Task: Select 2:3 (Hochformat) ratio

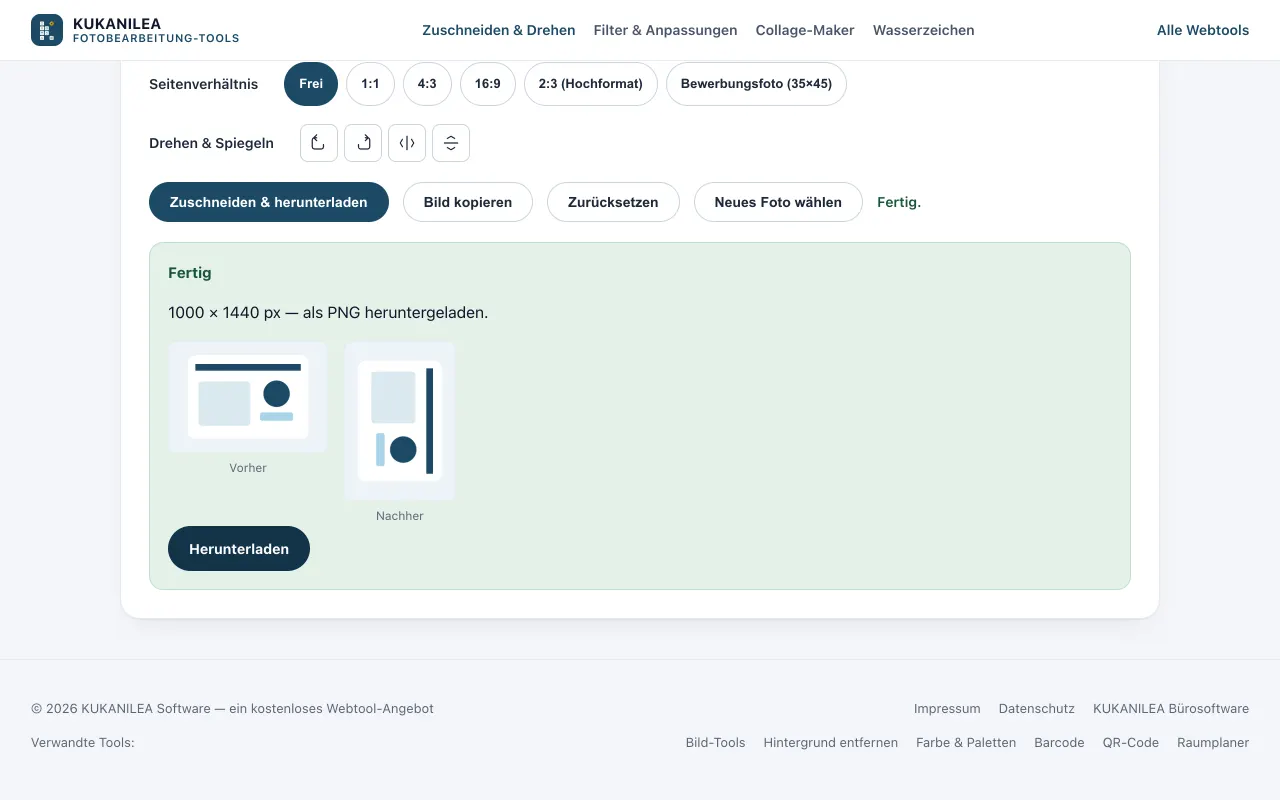Action: coord(591,84)
